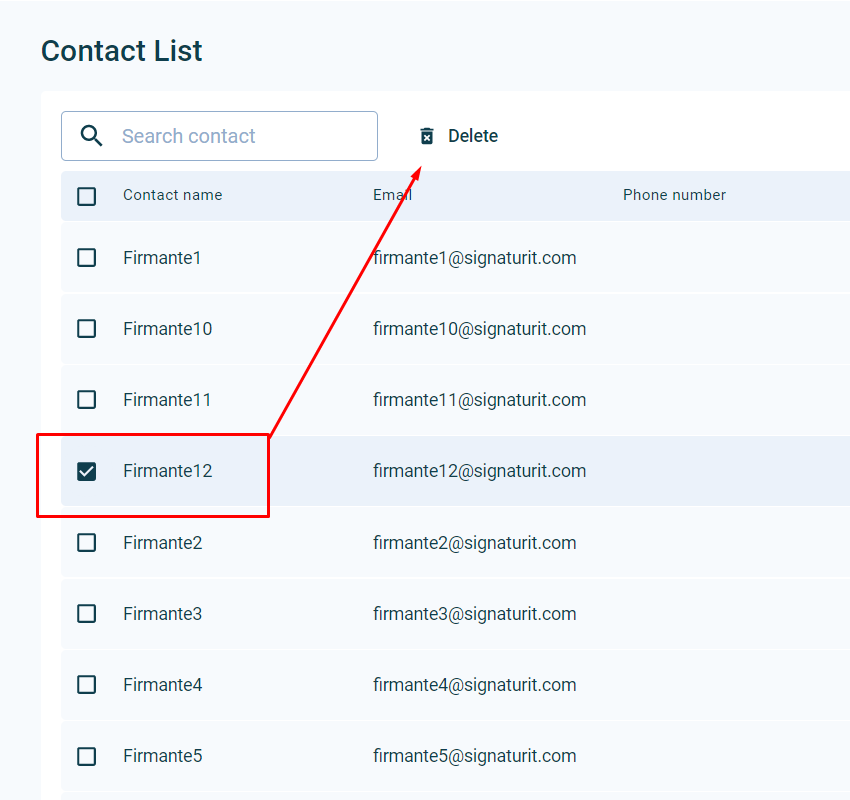Type in the Search contact field
The height and width of the screenshot is (800, 850).
240,136
